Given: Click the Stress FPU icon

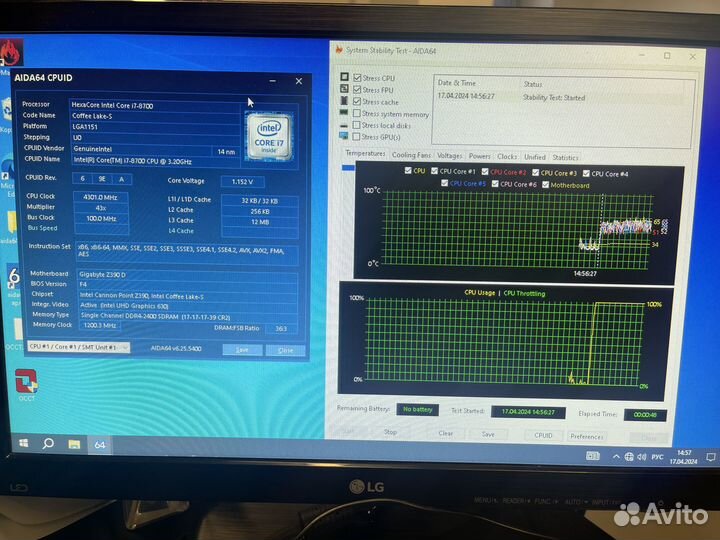Looking at the screenshot, I should tap(344, 89).
